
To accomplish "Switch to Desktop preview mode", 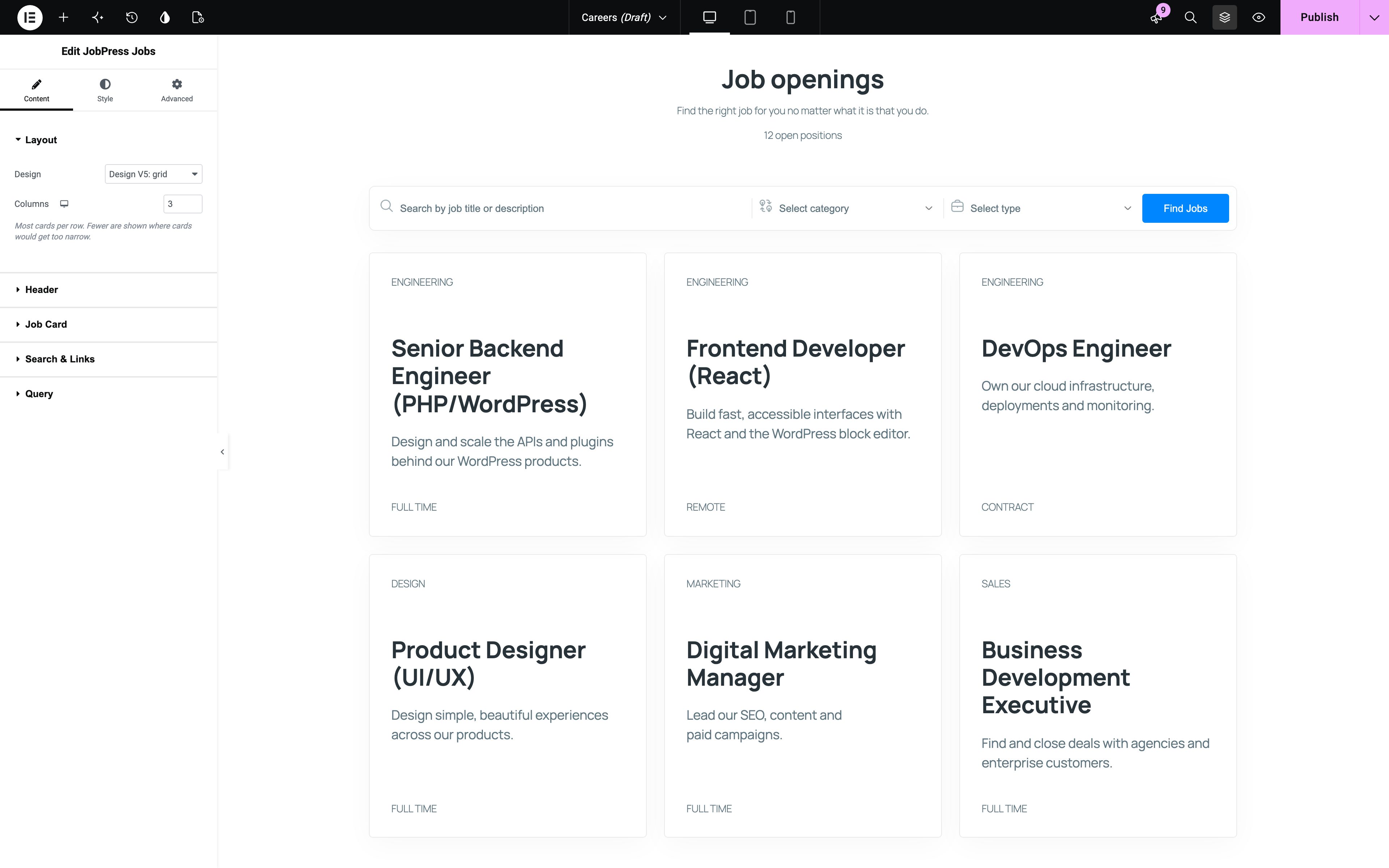I will (709, 17).
